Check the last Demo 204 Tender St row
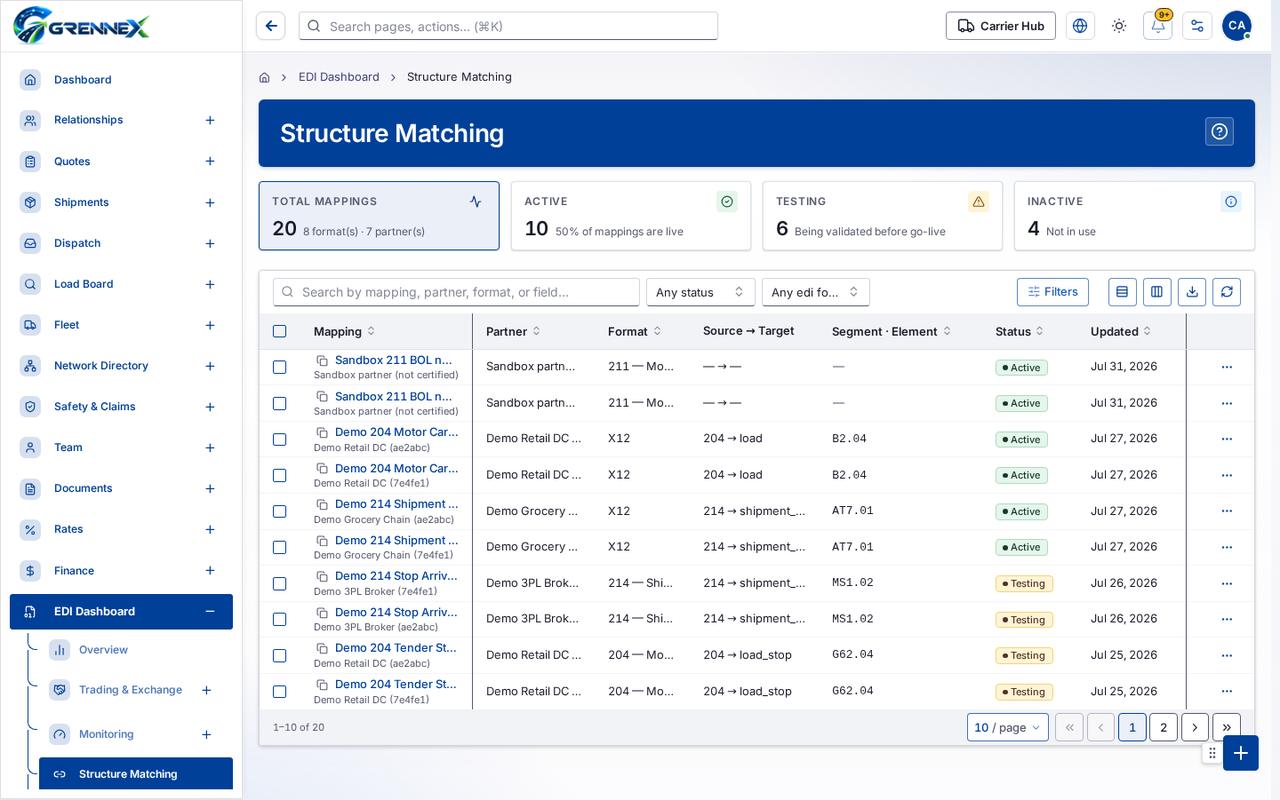Screen dimensions: 1280x800 [x=280, y=691]
